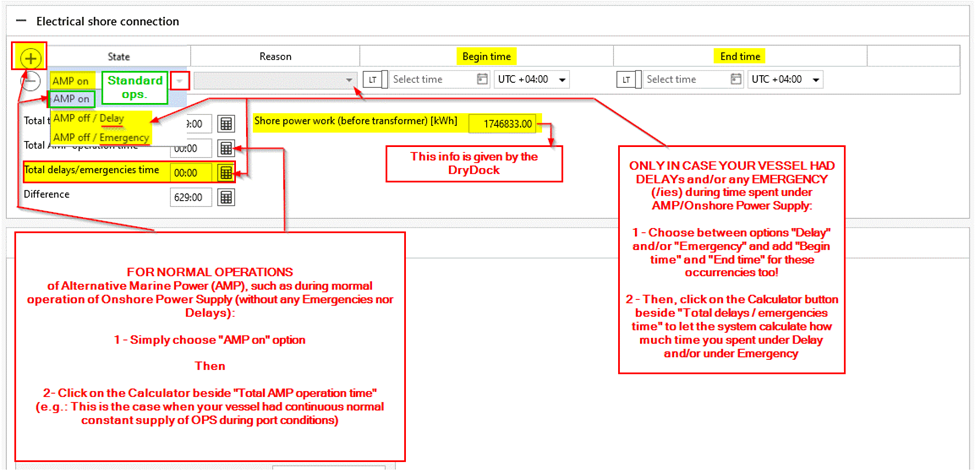The width and height of the screenshot is (975, 473).
Task: Select 'AMP on' option in dropdown list
Action: [72, 98]
